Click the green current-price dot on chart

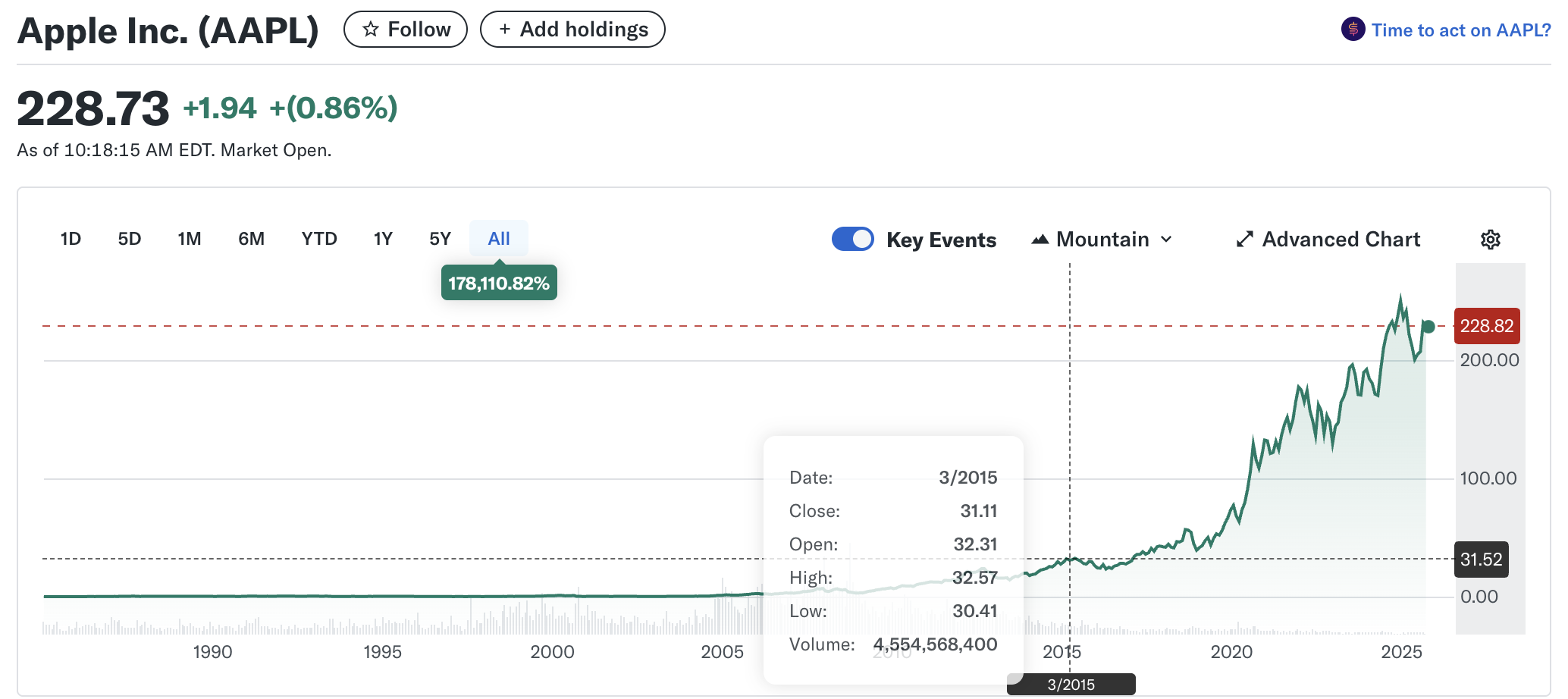(x=1428, y=327)
